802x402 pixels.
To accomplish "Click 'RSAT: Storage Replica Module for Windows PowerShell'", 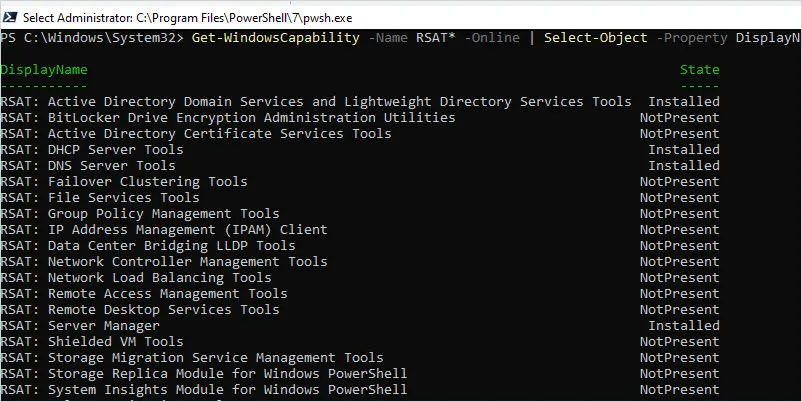I will (204, 374).
